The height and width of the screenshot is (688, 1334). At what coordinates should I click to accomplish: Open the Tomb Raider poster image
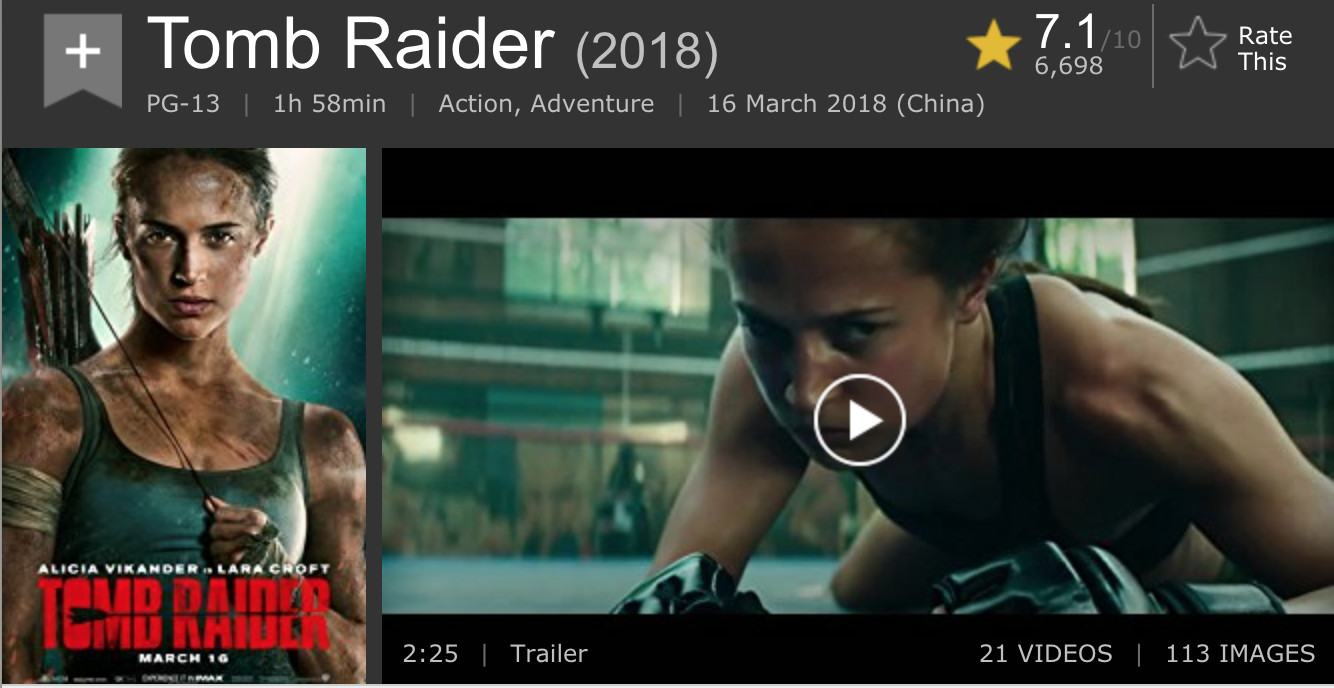pyautogui.click(x=184, y=415)
